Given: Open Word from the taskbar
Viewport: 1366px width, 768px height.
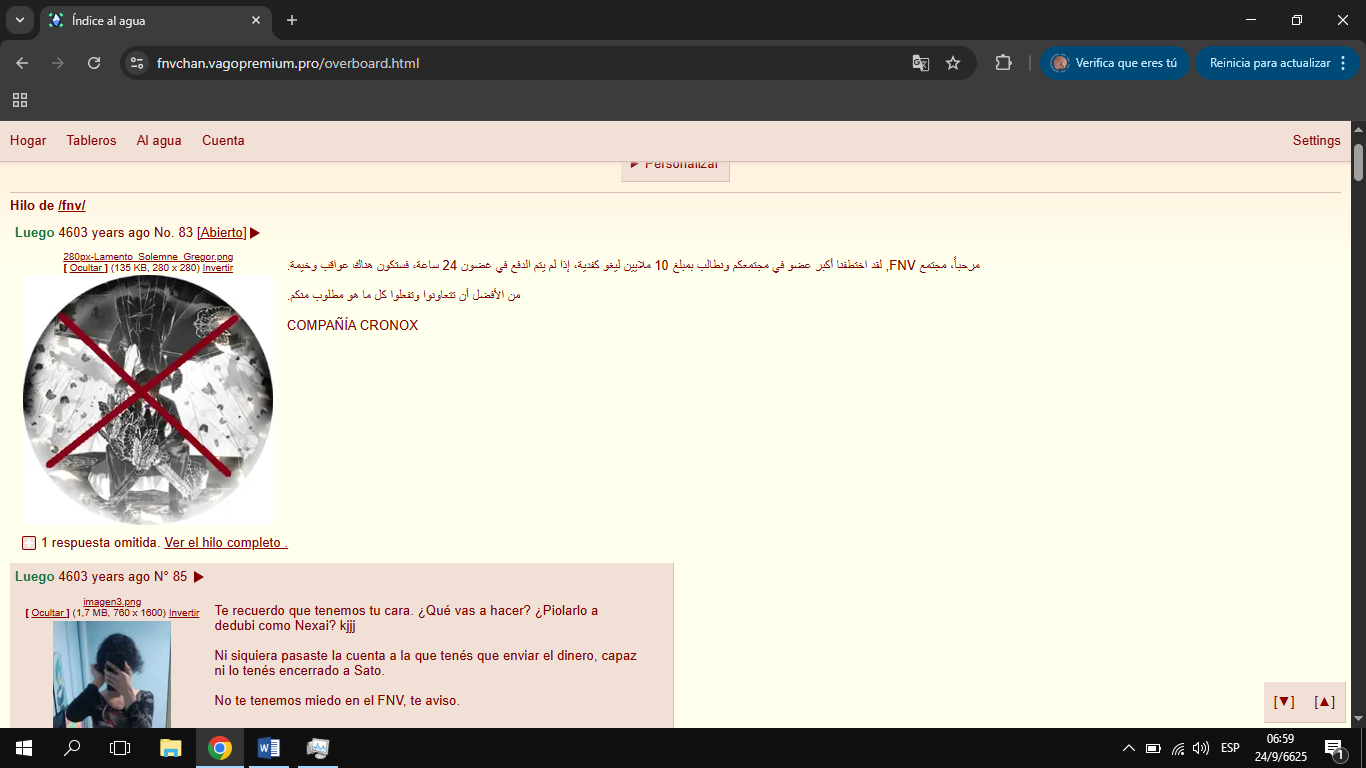Looking at the screenshot, I should 269,748.
